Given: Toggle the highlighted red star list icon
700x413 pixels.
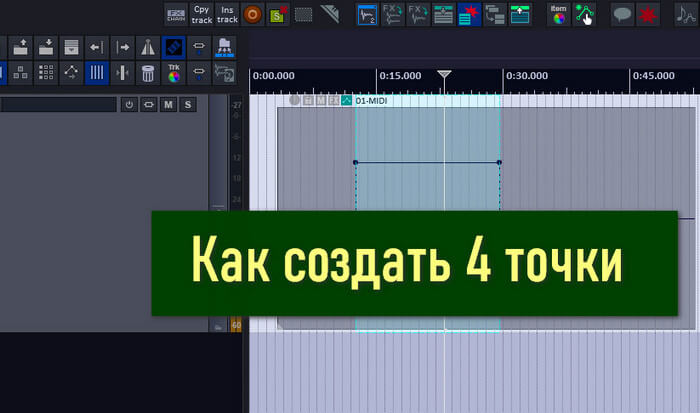Looking at the screenshot, I should (x=469, y=15).
